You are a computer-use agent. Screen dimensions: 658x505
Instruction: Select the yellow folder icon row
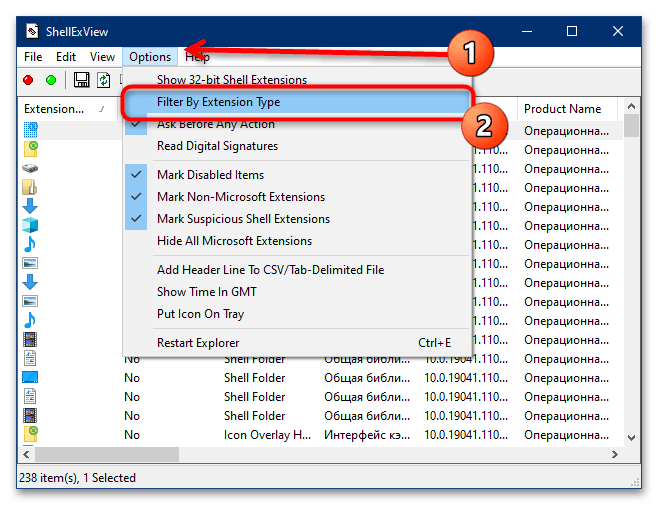(30, 187)
